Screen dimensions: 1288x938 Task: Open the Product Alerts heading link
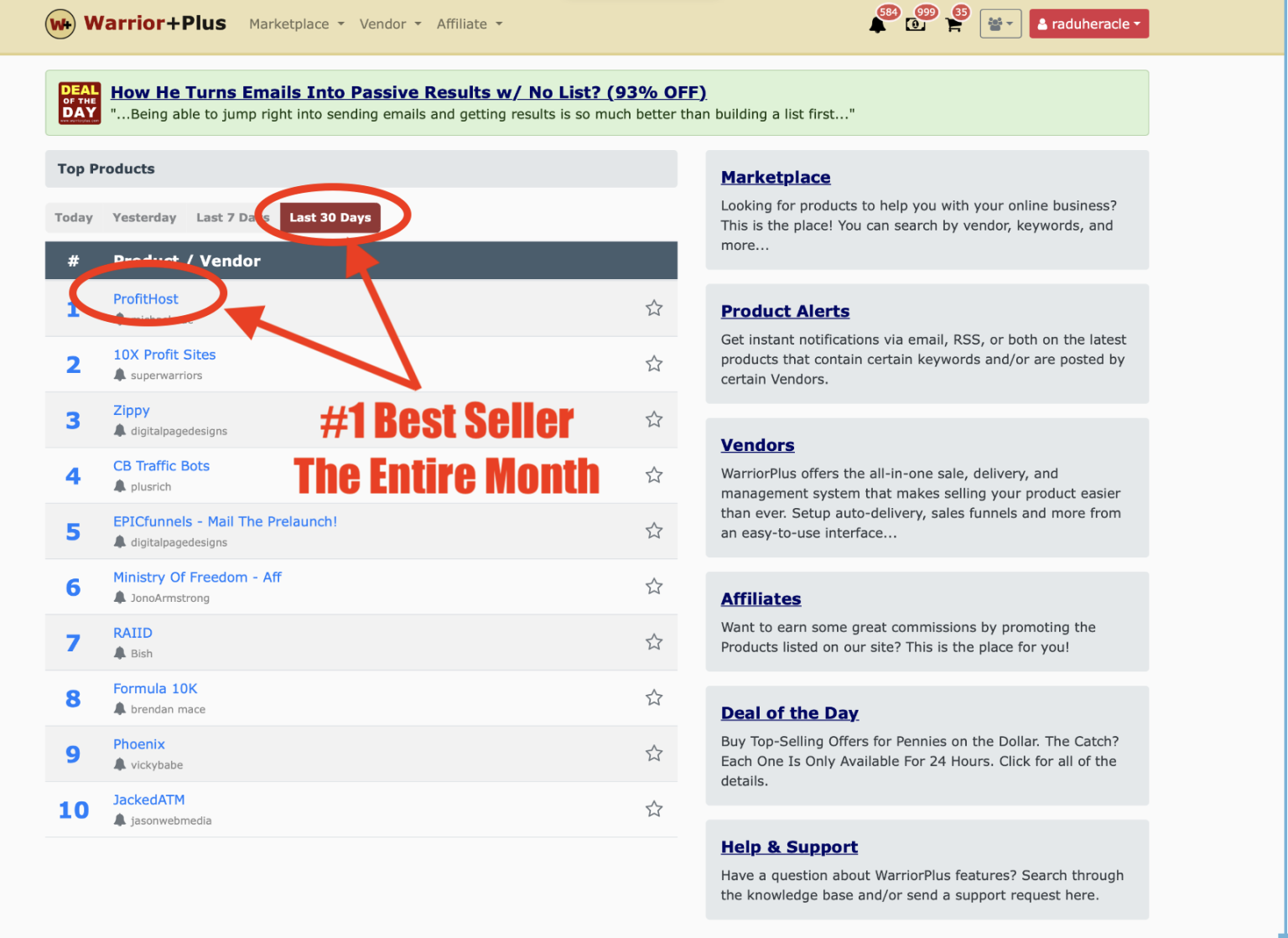[x=785, y=311]
